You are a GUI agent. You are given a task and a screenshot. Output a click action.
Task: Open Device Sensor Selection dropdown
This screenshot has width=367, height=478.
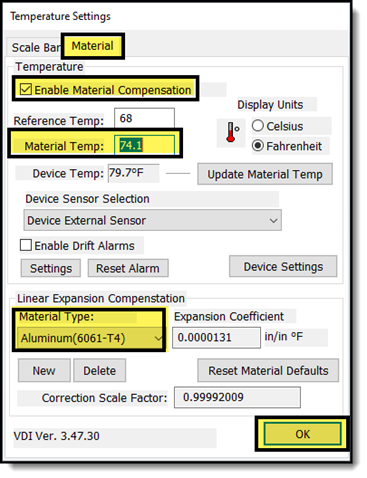tap(152, 220)
